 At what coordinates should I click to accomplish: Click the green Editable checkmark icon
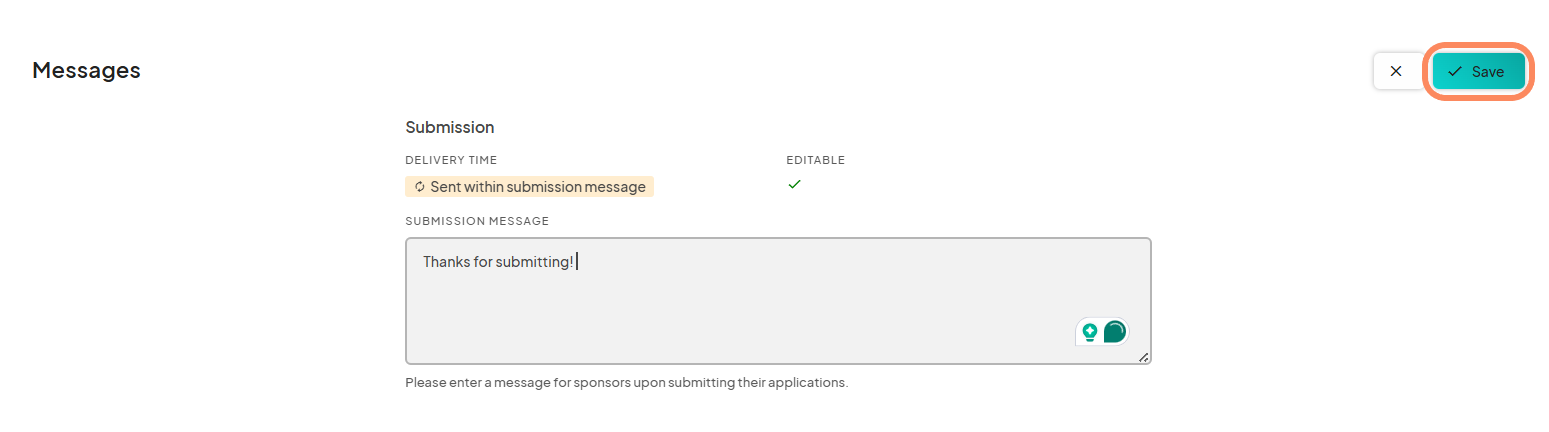794,185
